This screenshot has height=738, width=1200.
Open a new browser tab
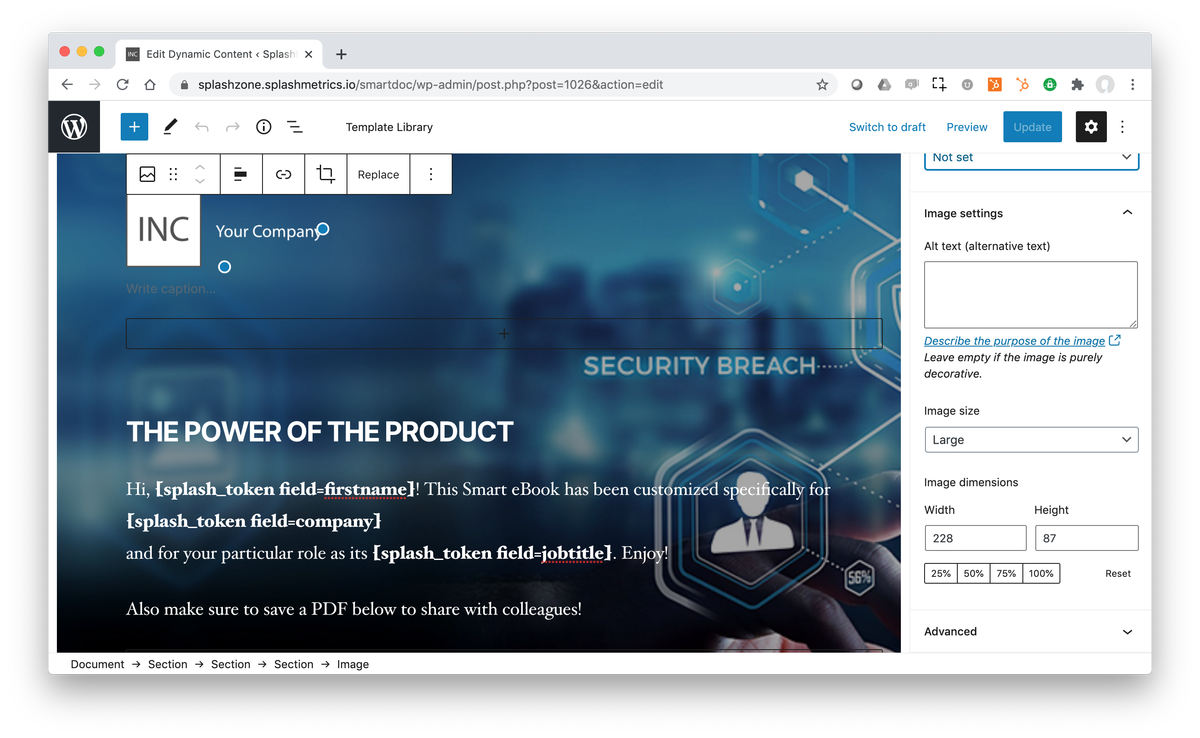341,54
